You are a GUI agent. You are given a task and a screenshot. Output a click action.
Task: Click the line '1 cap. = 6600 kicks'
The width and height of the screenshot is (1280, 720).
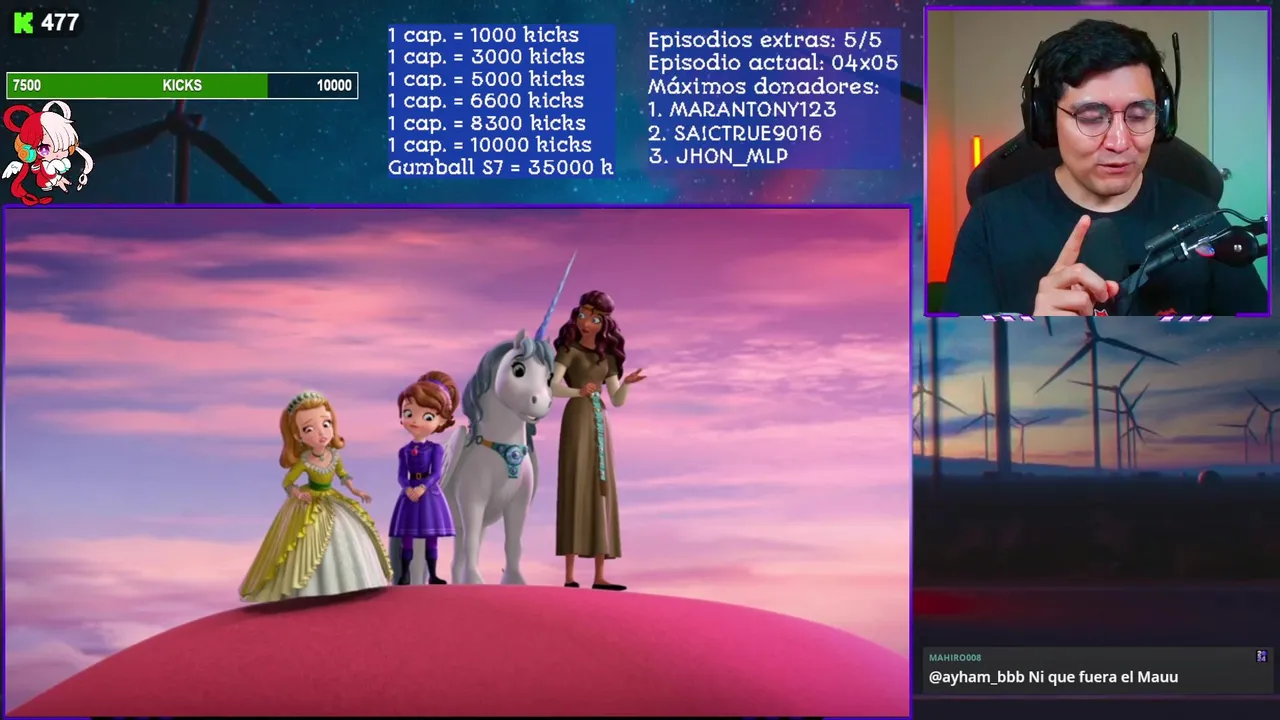486,101
